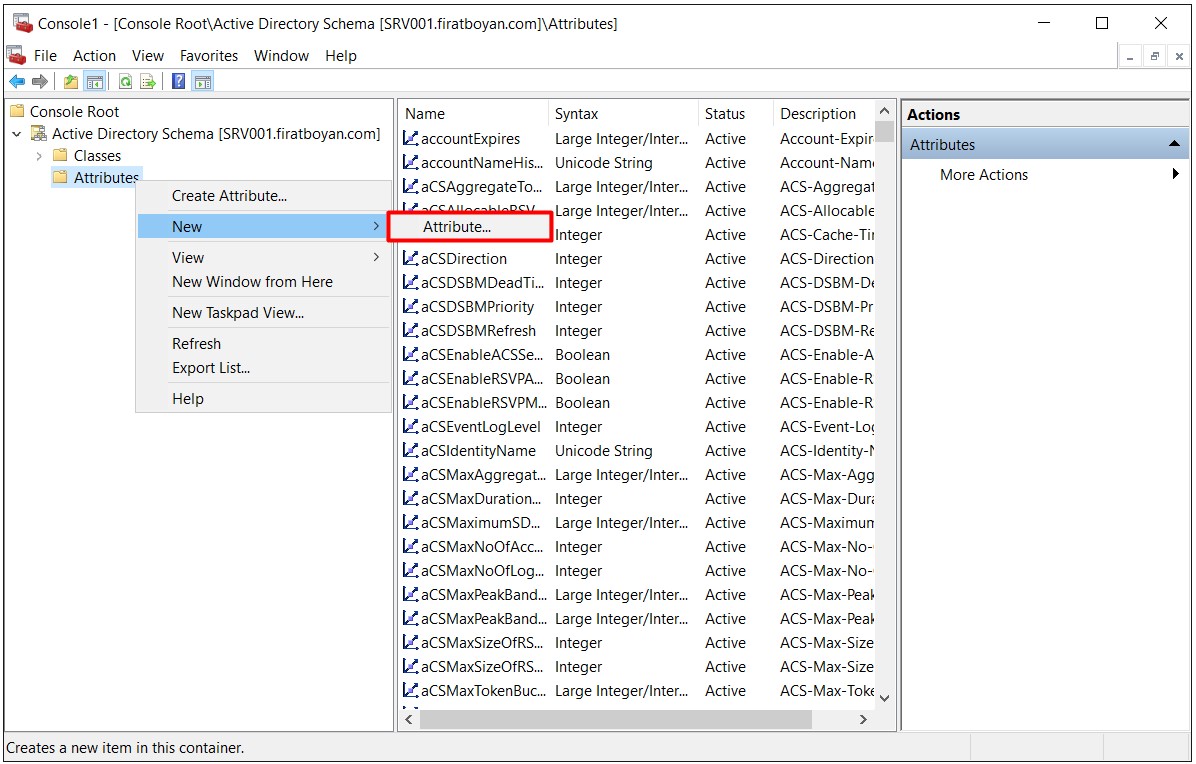Click the aCSEnableACSSe... attribute icon
Screen dimensions: 1196x764
click(410, 355)
